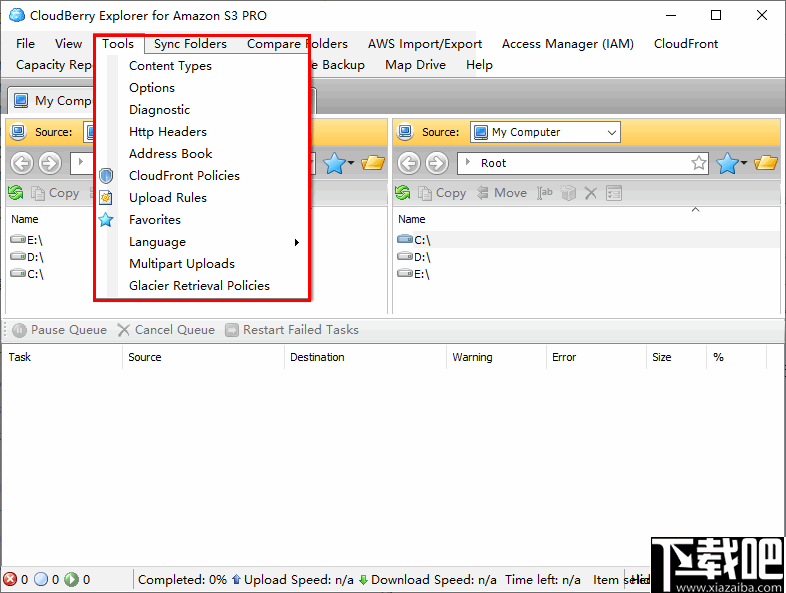Open the Content Types menu entry

[x=170, y=66]
